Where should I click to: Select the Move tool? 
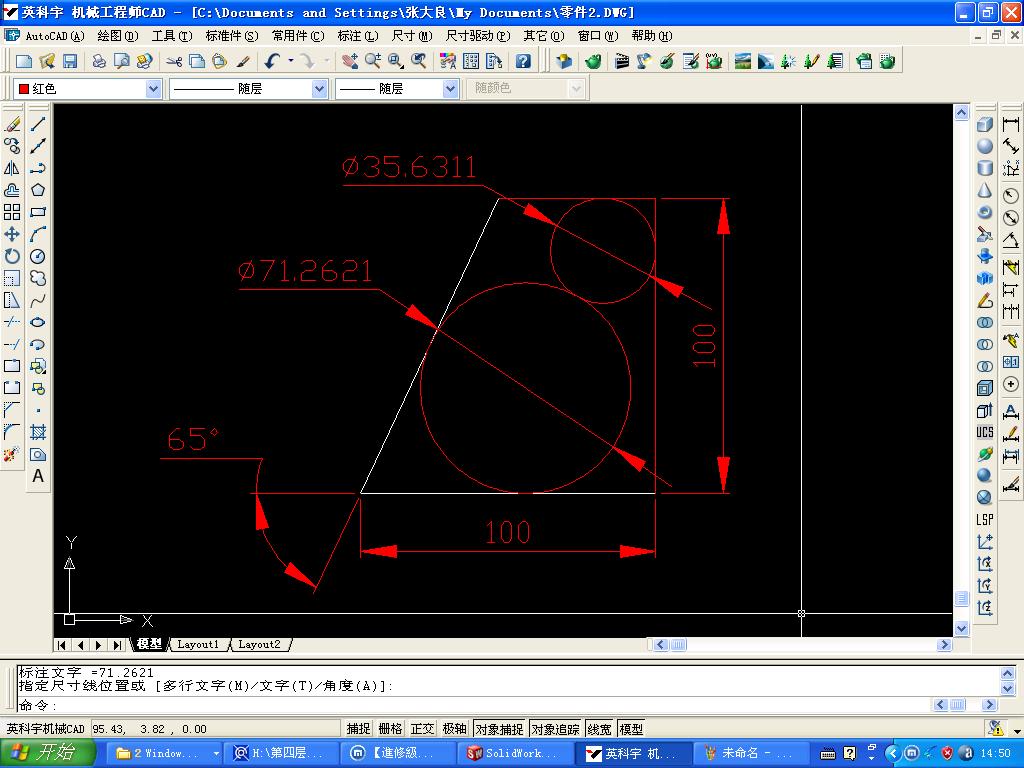point(12,234)
